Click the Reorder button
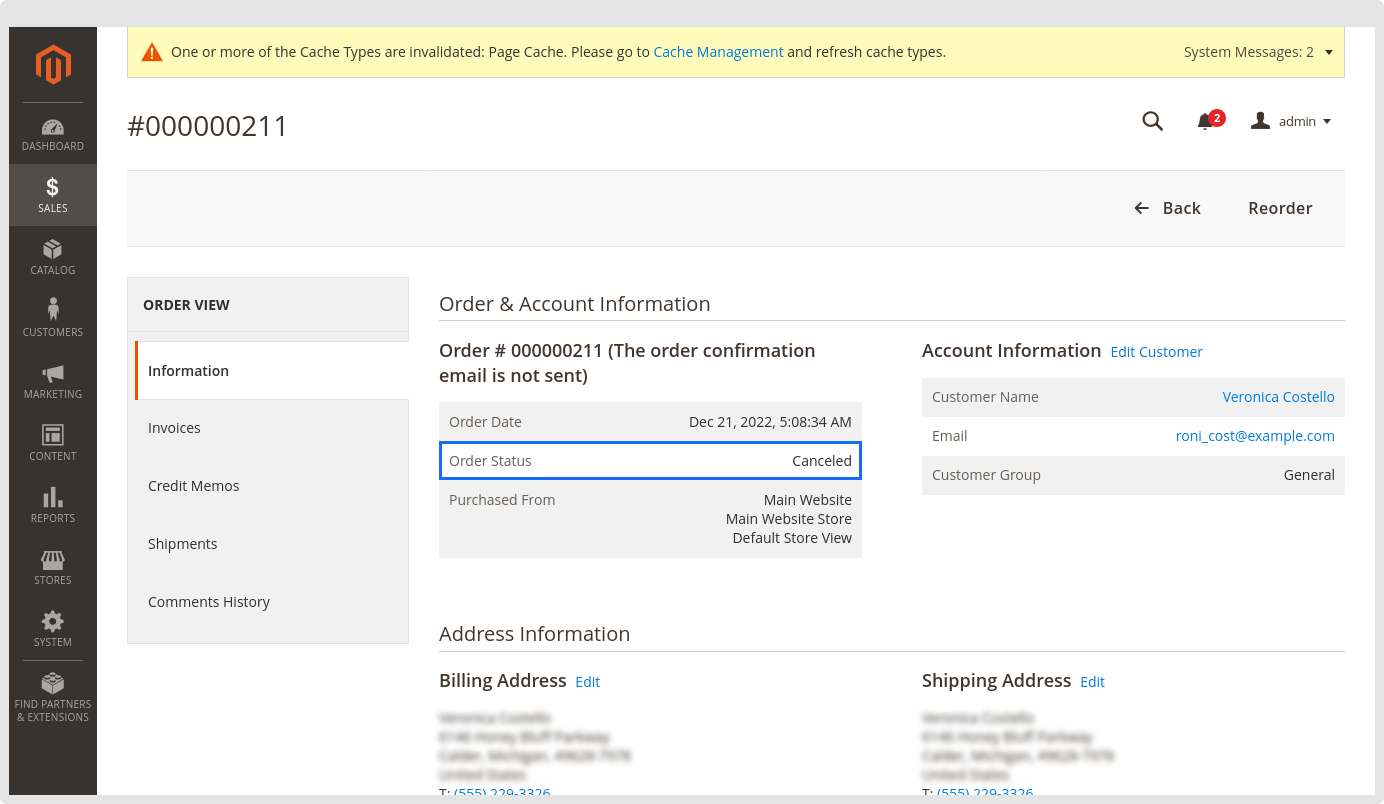The height and width of the screenshot is (804, 1384). point(1280,208)
